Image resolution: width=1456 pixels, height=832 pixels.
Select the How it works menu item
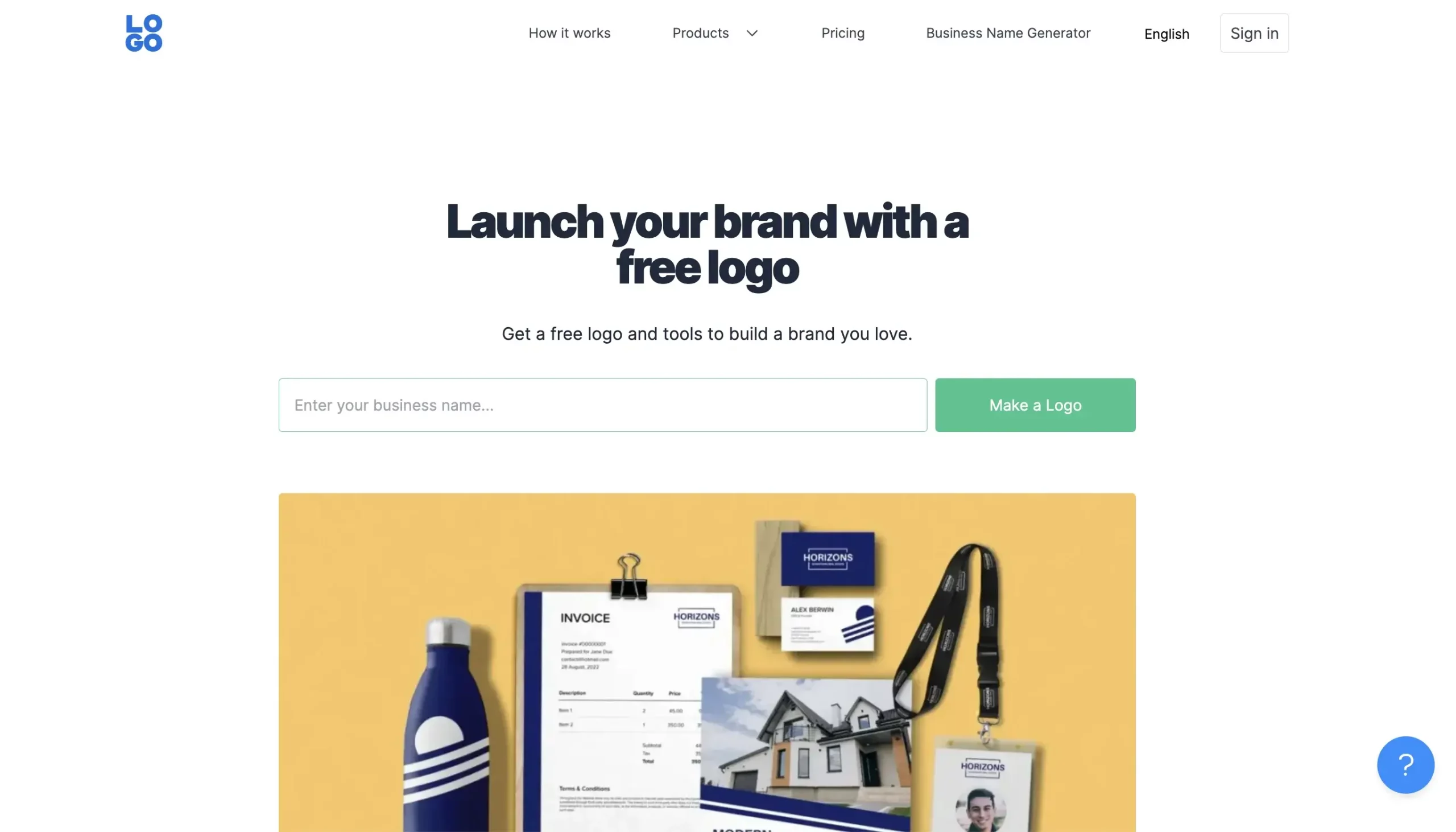[570, 32]
